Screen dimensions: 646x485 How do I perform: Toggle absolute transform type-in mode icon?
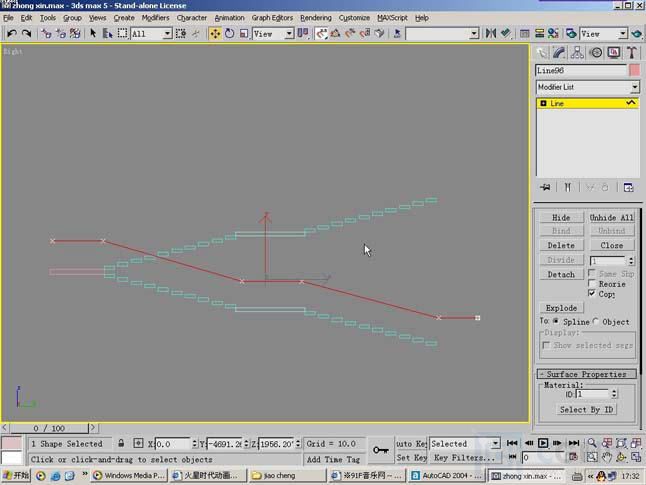(x=138, y=443)
